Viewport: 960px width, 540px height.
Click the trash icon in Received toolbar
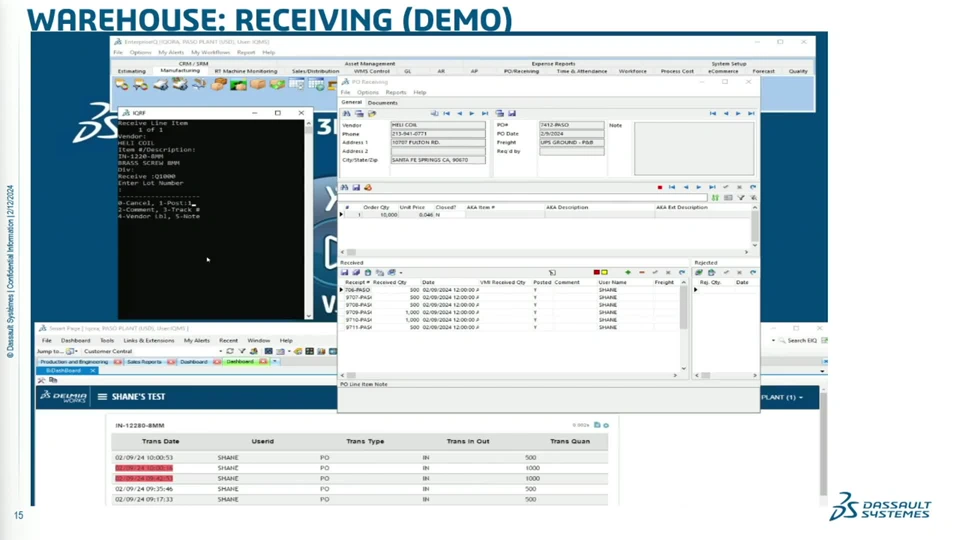[368, 272]
